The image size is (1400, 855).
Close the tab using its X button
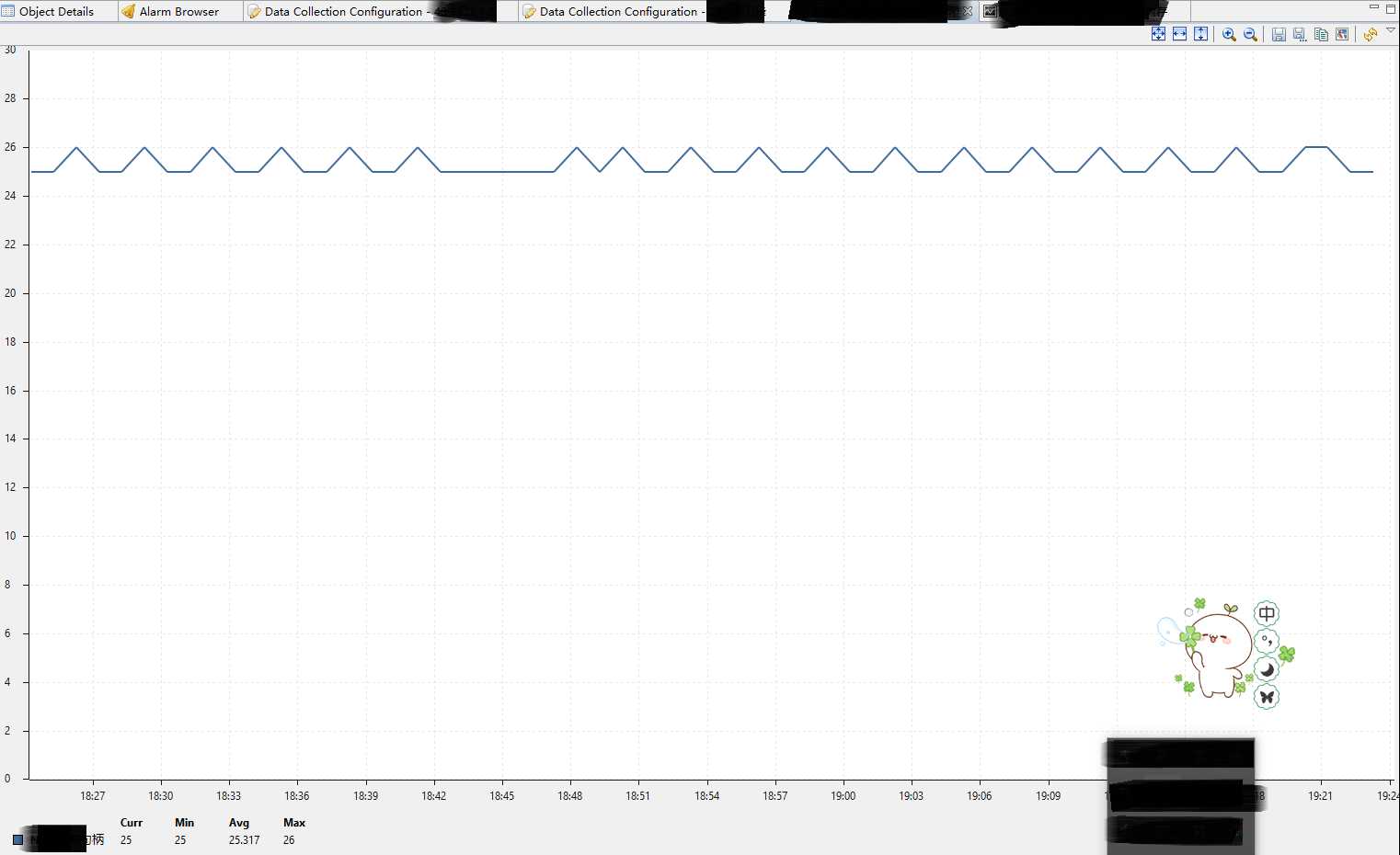(967, 11)
